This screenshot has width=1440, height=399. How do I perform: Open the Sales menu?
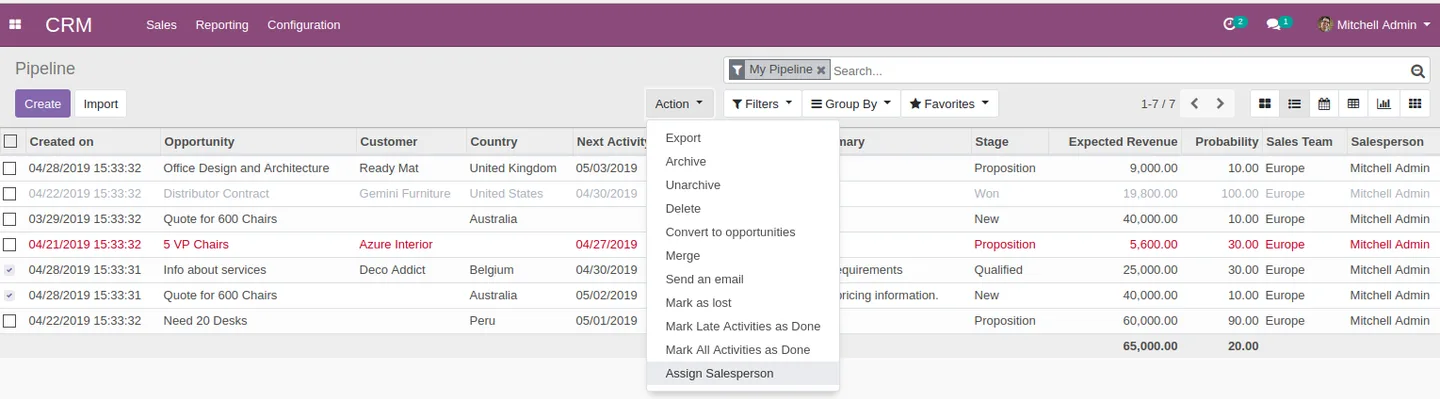click(161, 24)
